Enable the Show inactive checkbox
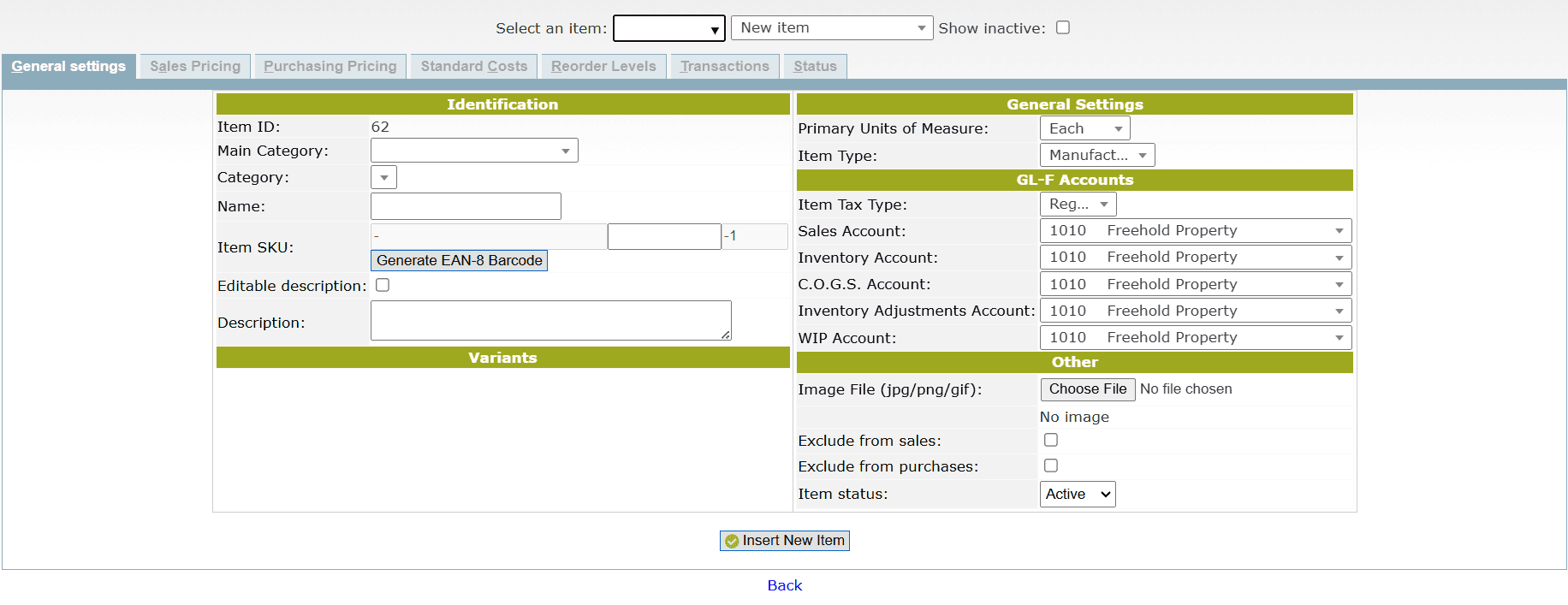This screenshot has height=605, width=1568. click(x=1063, y=27)
